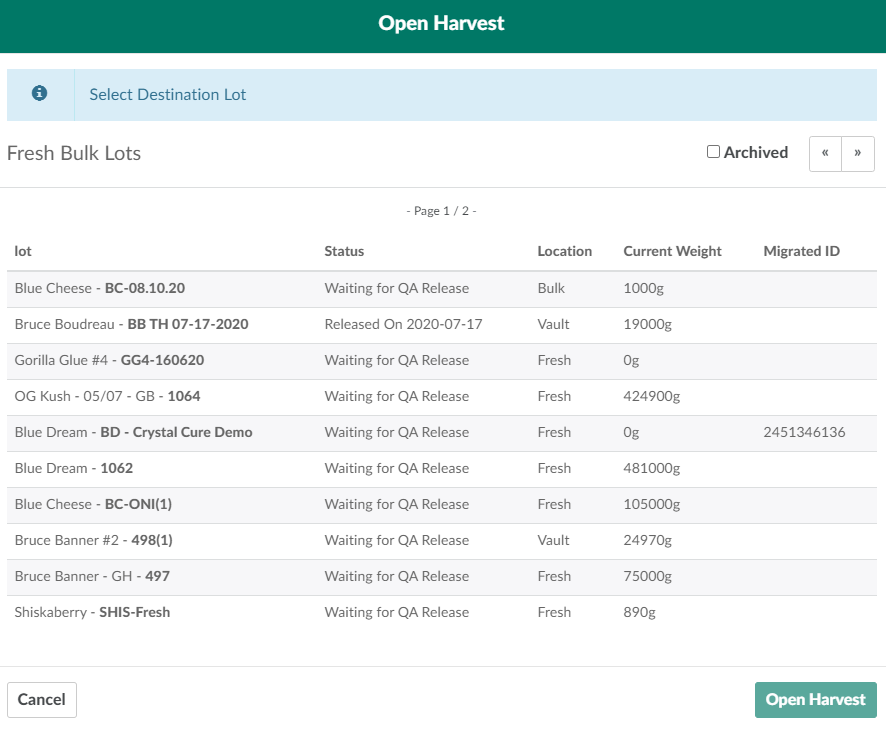Choose the Shiskaberry SHIS-Fresh lot

click(x=92, y=612)
